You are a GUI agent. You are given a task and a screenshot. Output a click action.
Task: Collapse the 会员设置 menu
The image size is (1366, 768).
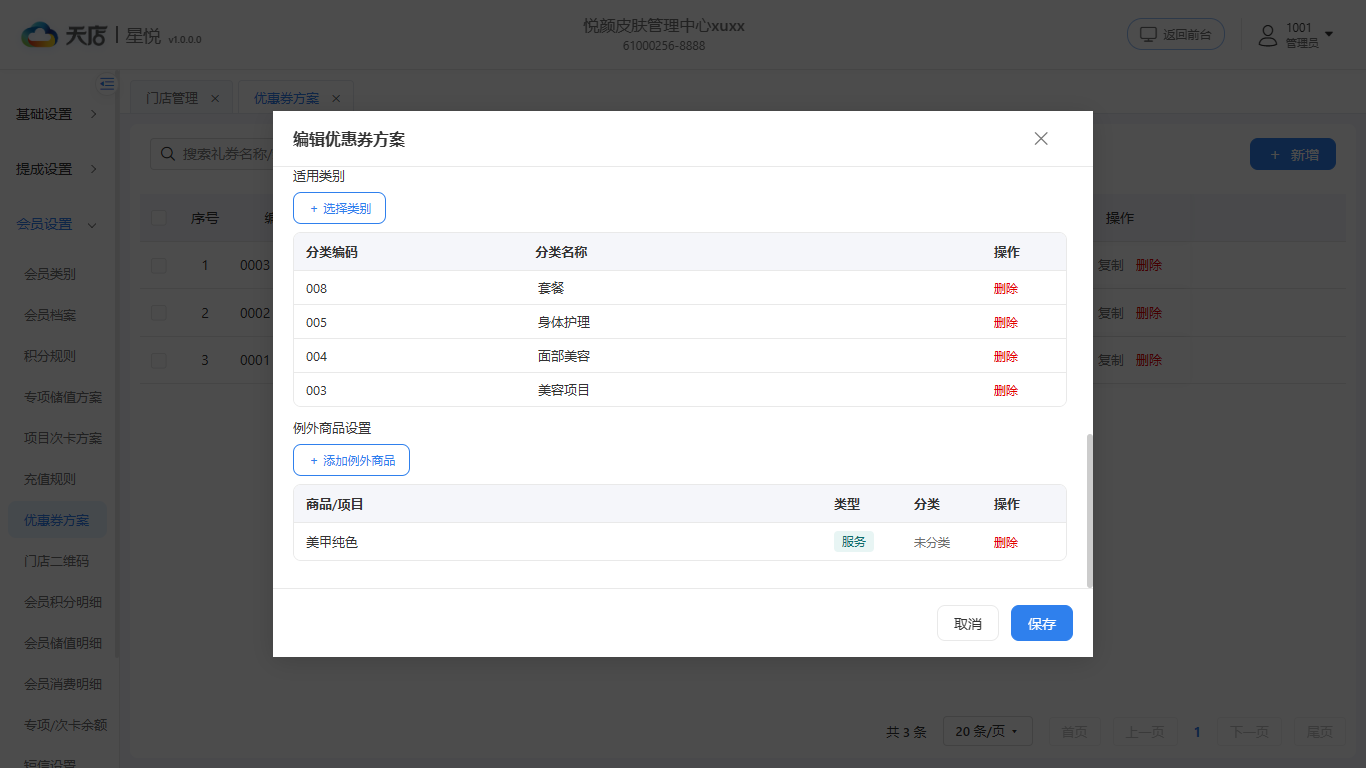57,224
